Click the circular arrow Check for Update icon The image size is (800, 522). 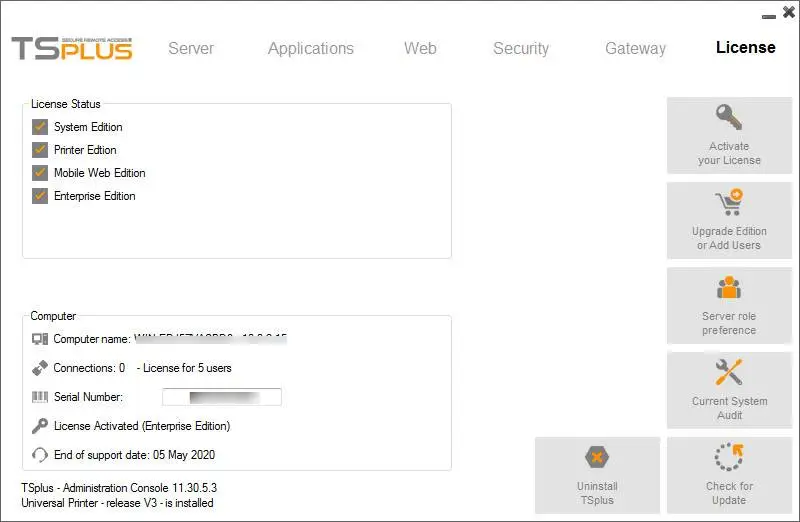coord(729,457)
